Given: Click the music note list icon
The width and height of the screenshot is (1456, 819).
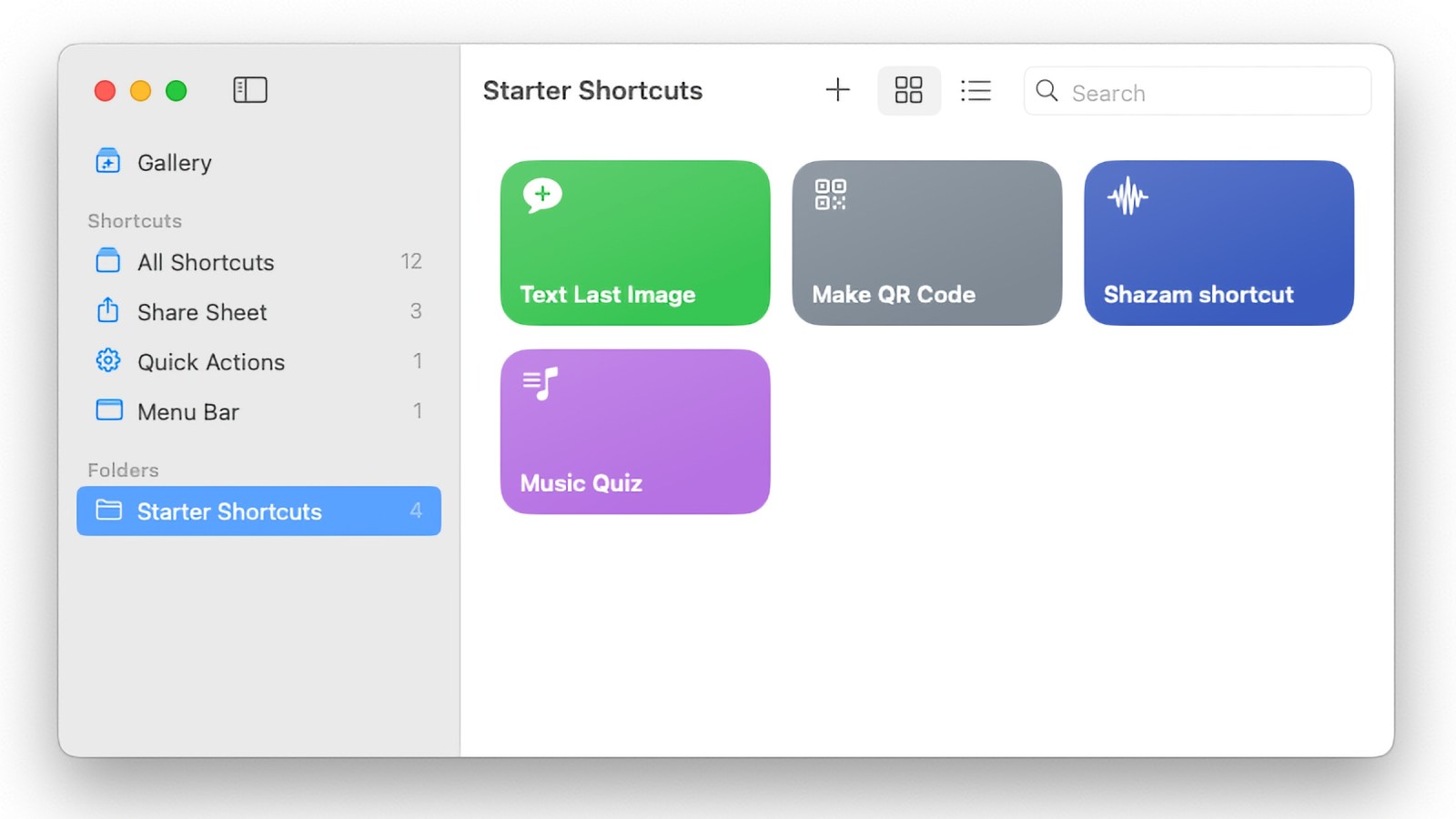Looking at the screenshot, I should 541,384.
